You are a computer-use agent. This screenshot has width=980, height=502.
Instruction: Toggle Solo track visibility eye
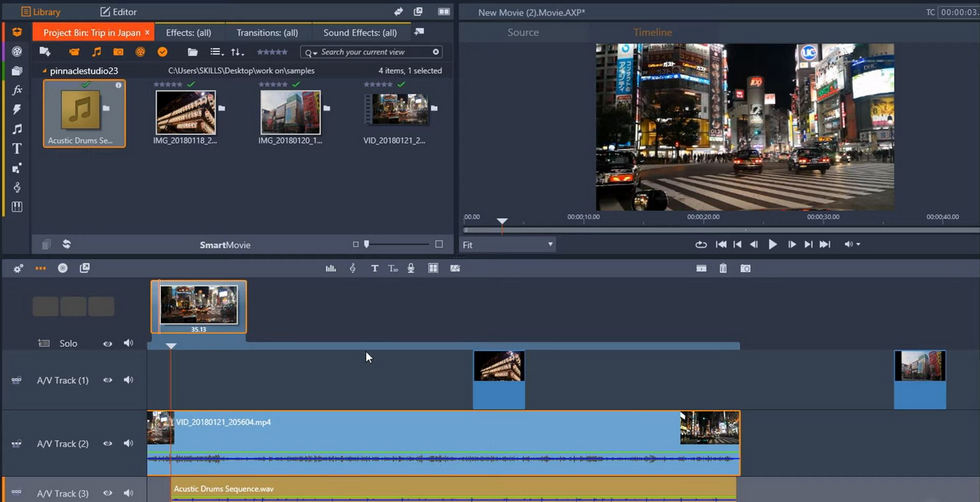coord(108,343)
